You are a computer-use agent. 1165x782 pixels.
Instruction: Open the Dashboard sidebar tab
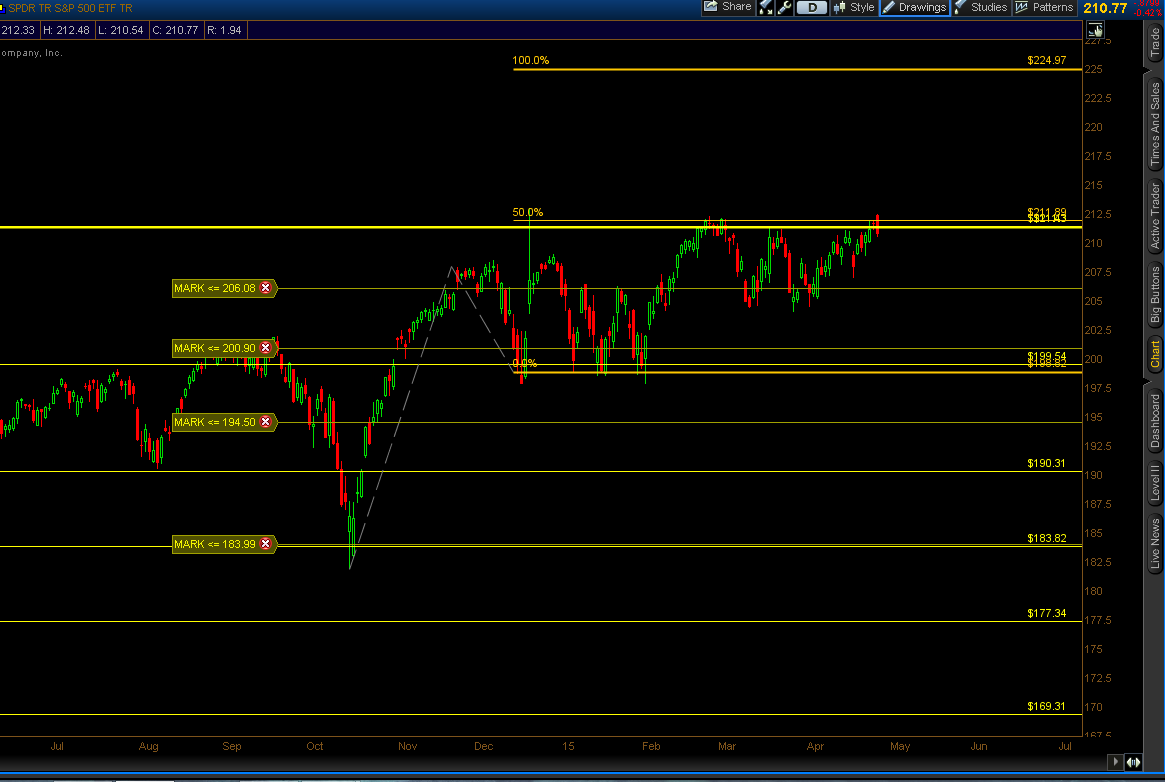[1155, 420]
